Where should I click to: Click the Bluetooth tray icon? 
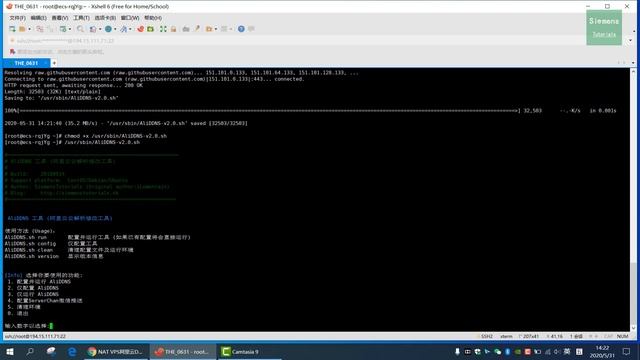[507, 351]
